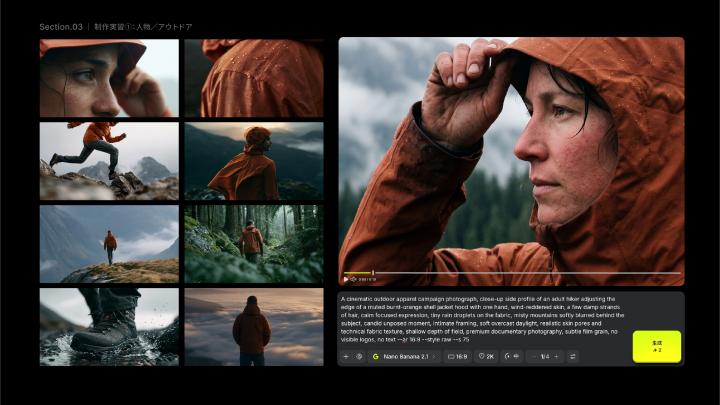Click the yellow 生成 generate button
The image size is (720, 405).
(657, 346)
